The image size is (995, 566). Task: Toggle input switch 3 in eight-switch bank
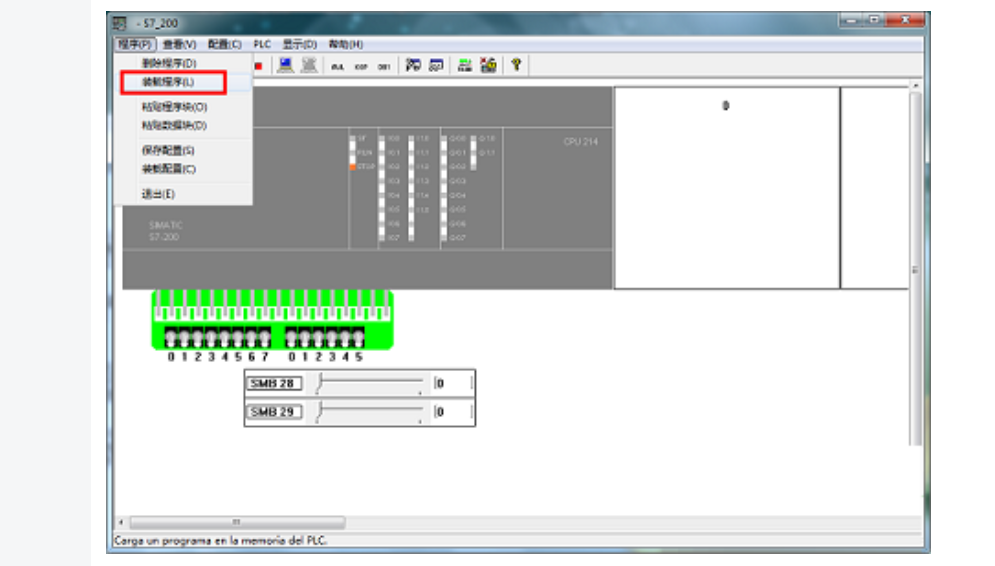click(x=211, y=337)
